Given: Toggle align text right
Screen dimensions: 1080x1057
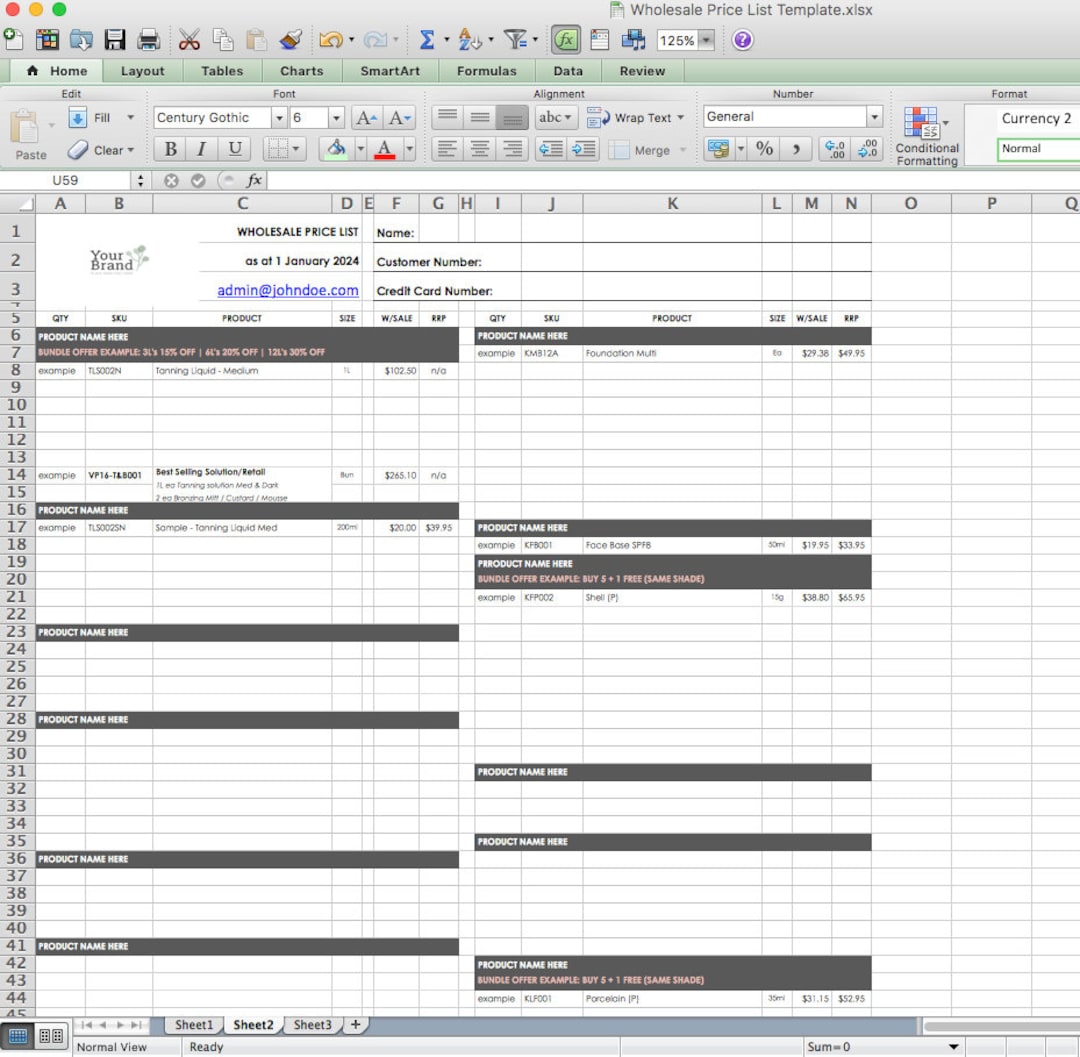Looking at the screenshot, I should [512, 149].
